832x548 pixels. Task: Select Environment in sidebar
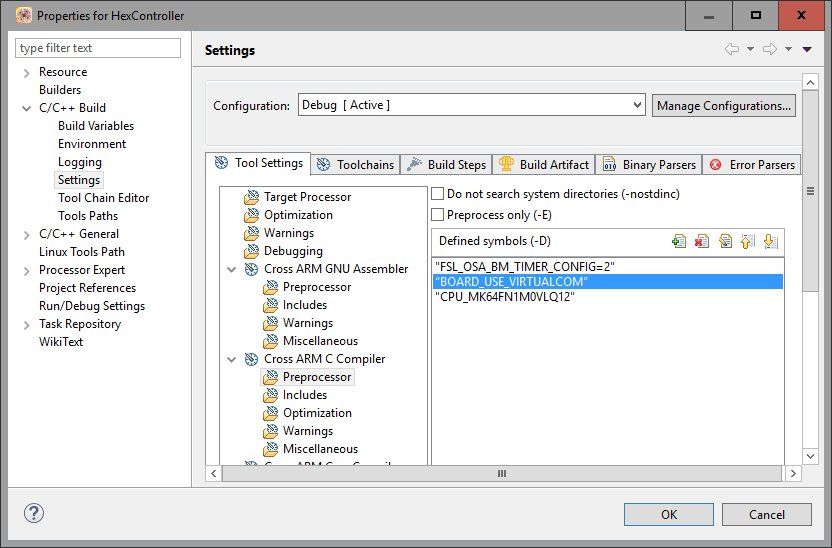92,144
